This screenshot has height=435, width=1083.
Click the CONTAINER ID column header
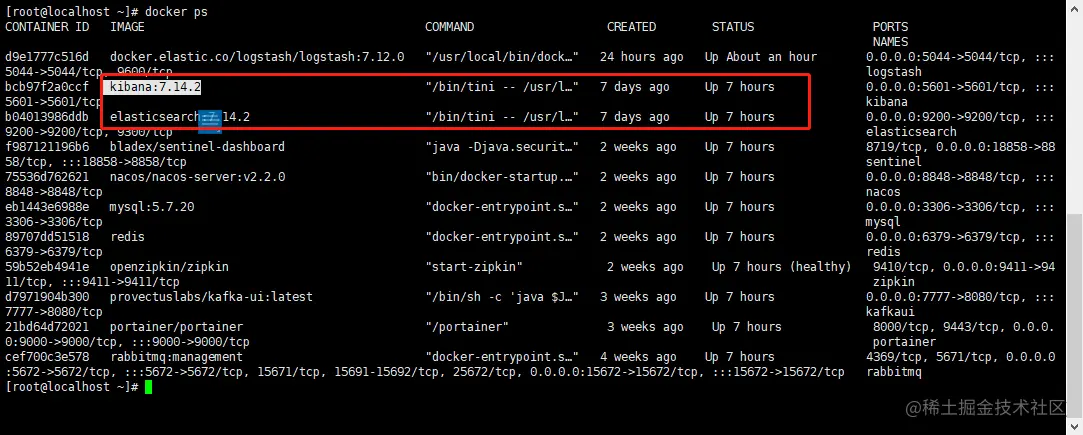coord(47,27)
